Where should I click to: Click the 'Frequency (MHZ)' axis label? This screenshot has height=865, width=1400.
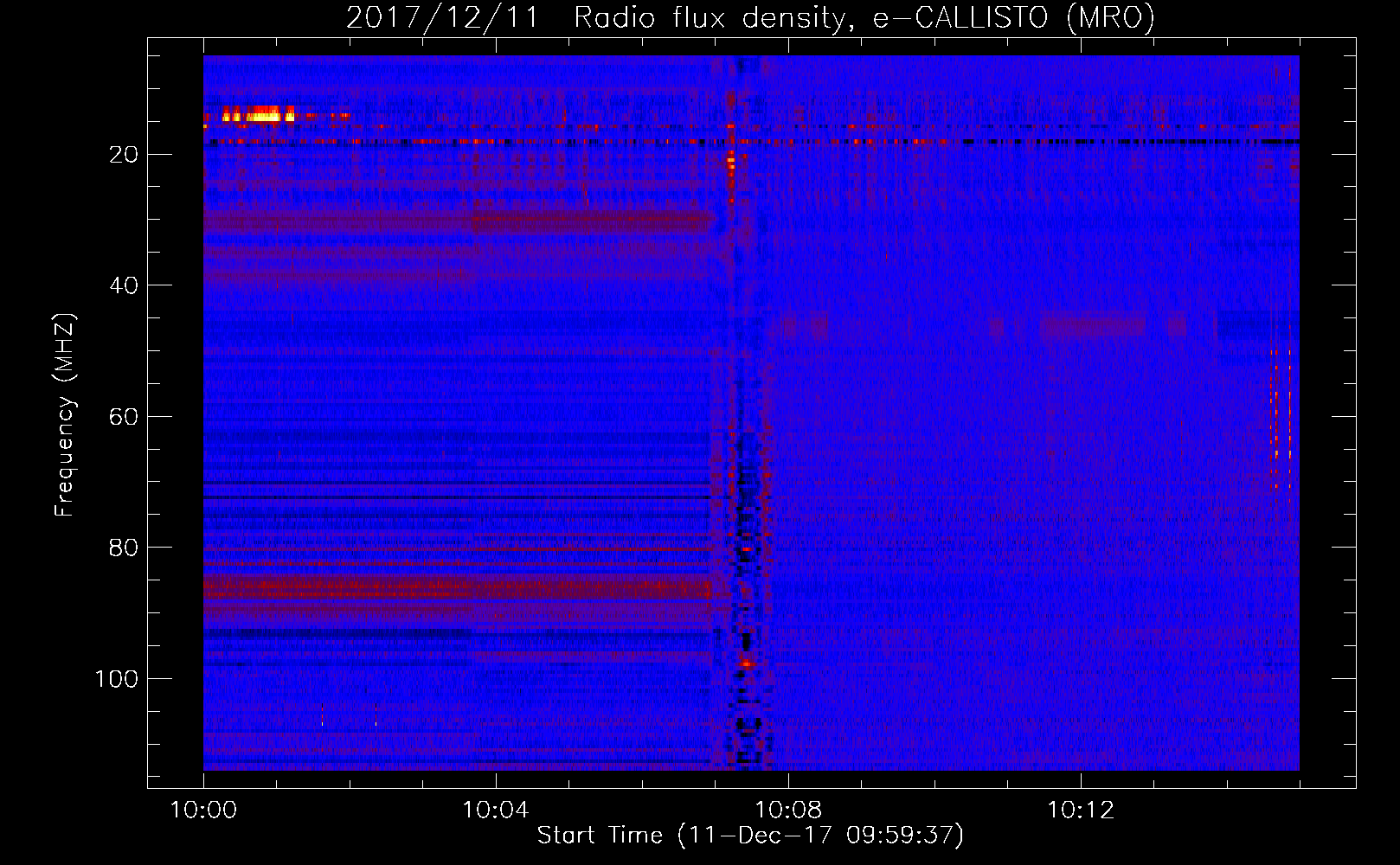(65, 414)
